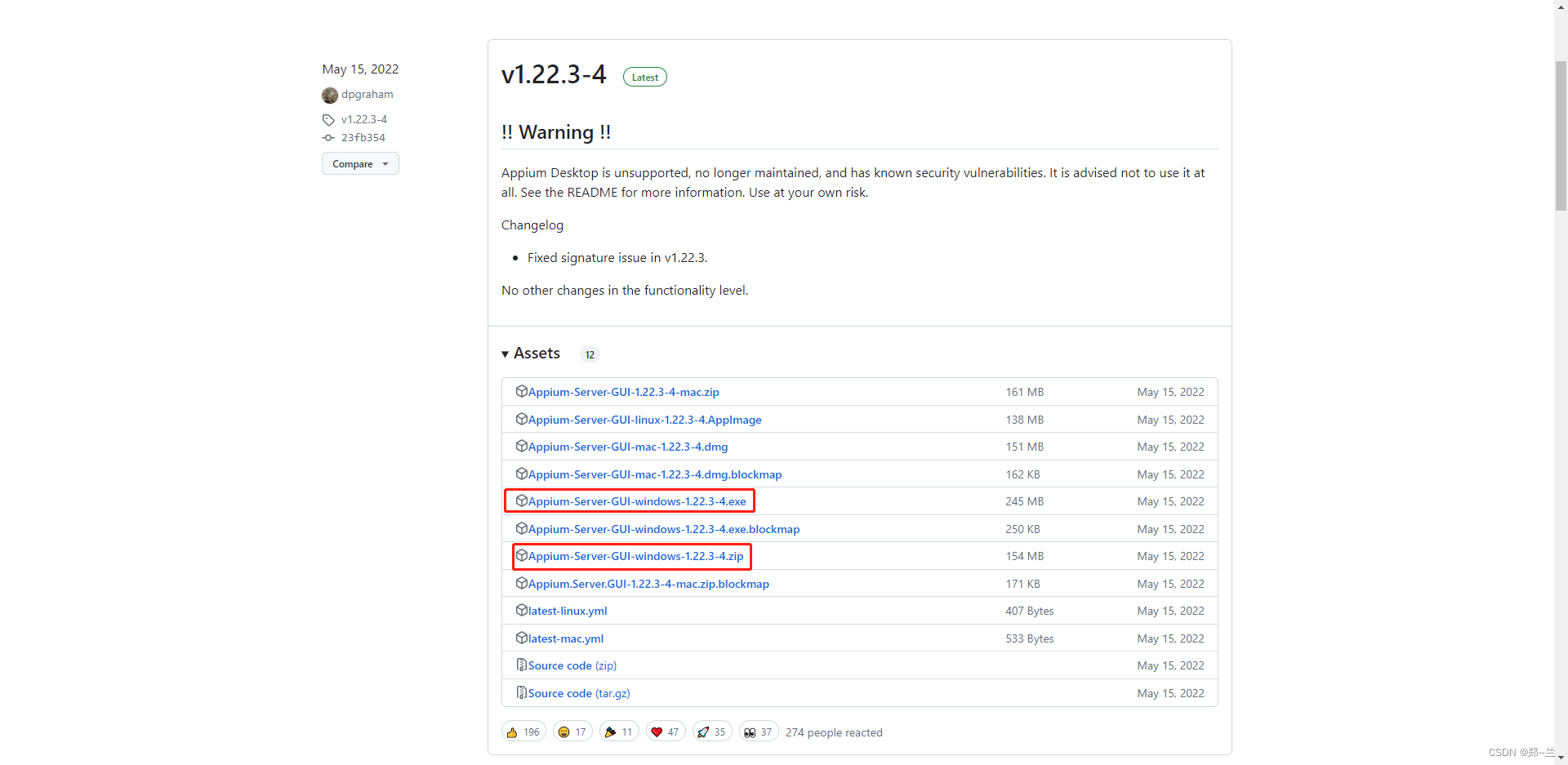1568x765 pixels.
Task: Click the Assets count 12
Action: (x=590, y=355)
